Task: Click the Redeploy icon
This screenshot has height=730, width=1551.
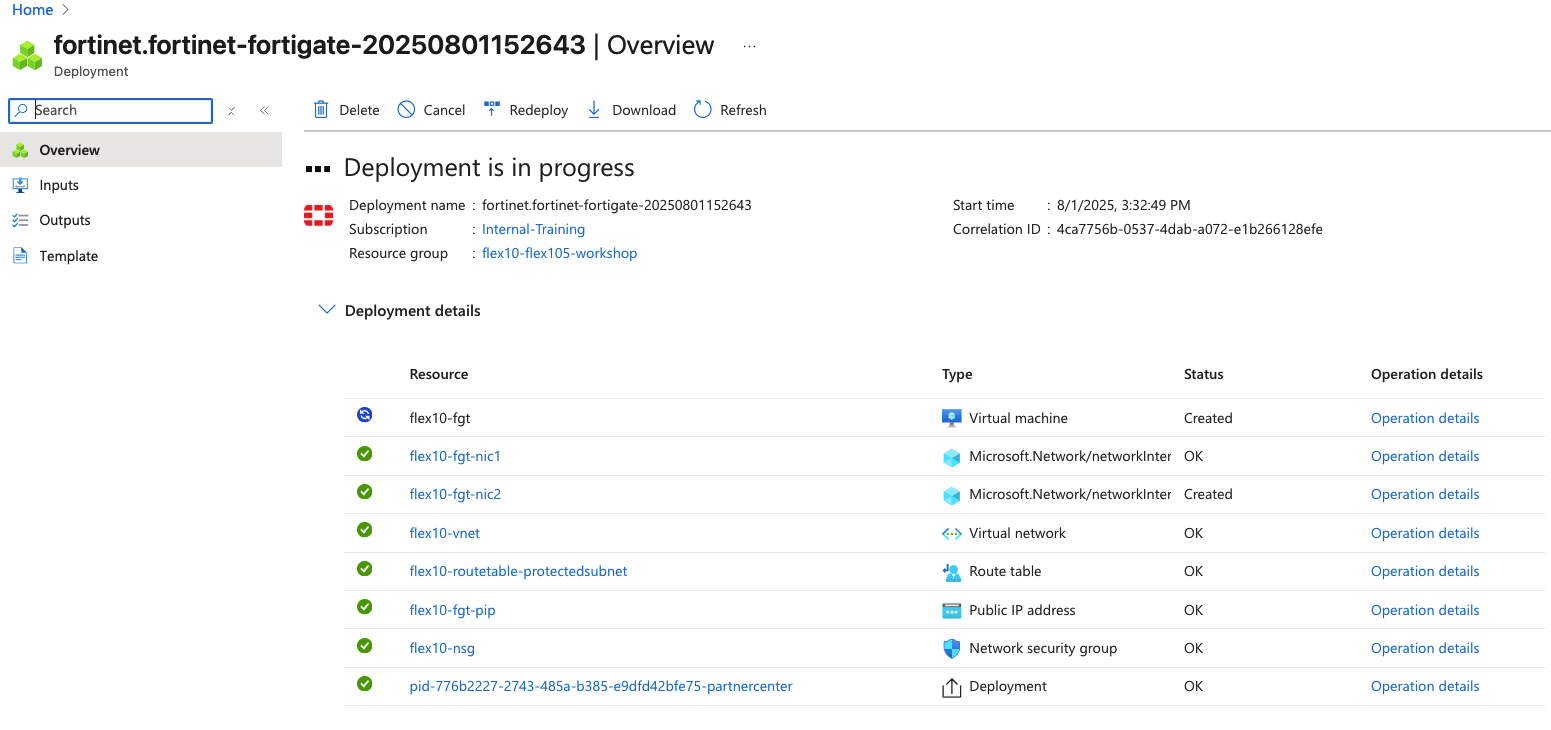Action: pos(491,109)
